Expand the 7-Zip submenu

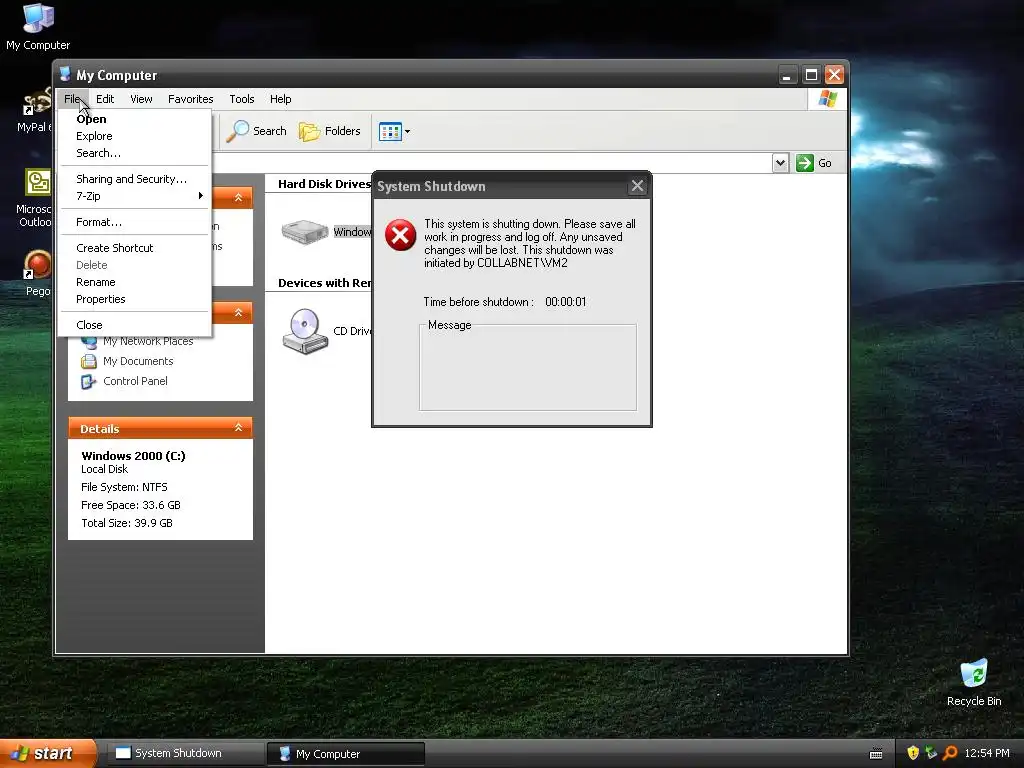[x=135, y=196]
